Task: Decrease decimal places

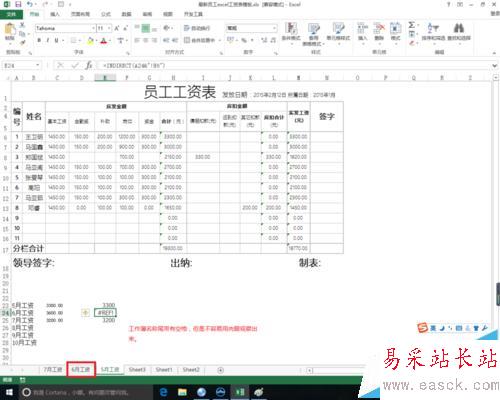Action: (x=273, y=40)
